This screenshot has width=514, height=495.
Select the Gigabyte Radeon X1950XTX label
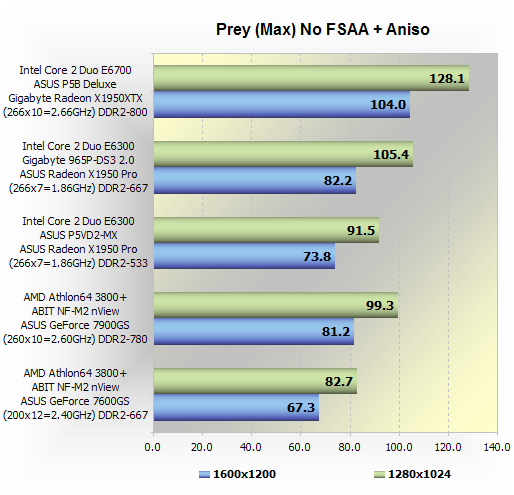coord(75,98)
